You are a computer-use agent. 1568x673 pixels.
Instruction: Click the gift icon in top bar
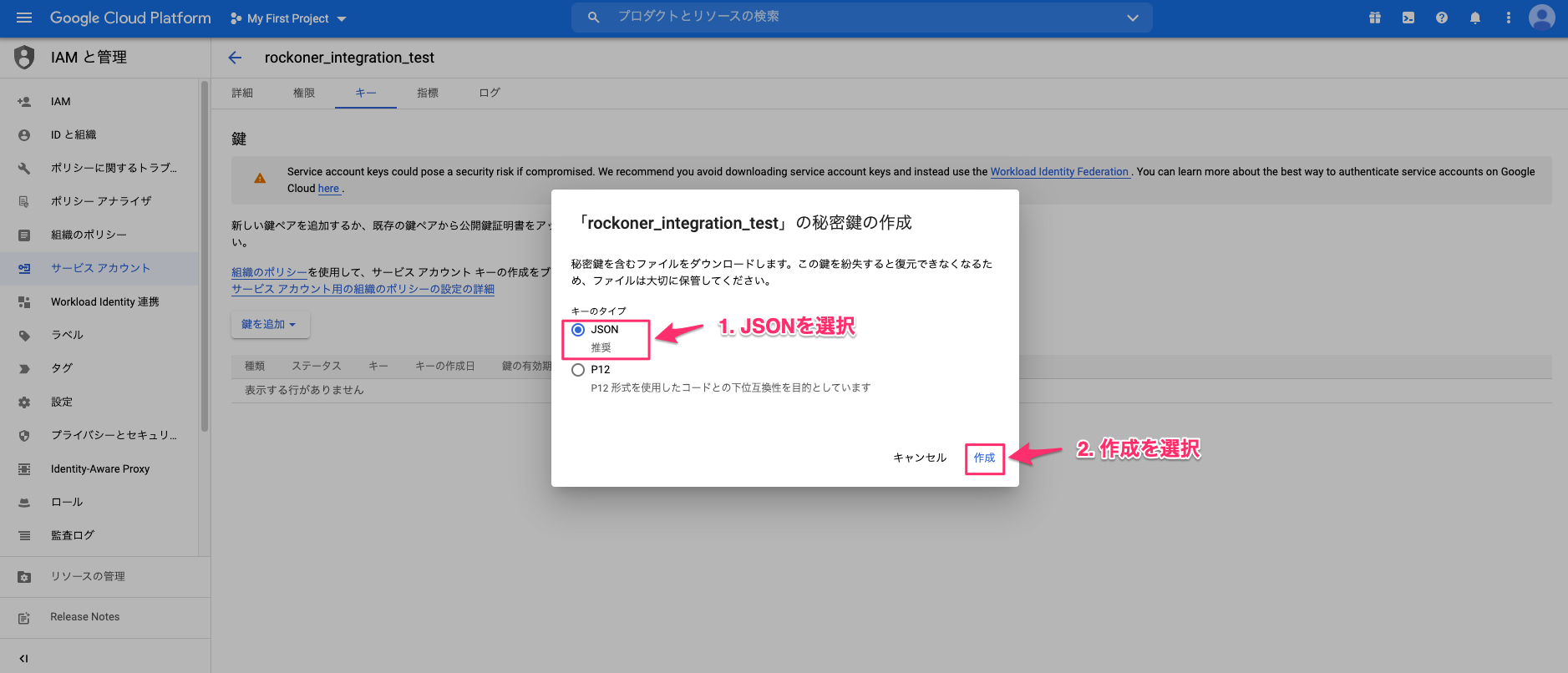point(1375,18)
